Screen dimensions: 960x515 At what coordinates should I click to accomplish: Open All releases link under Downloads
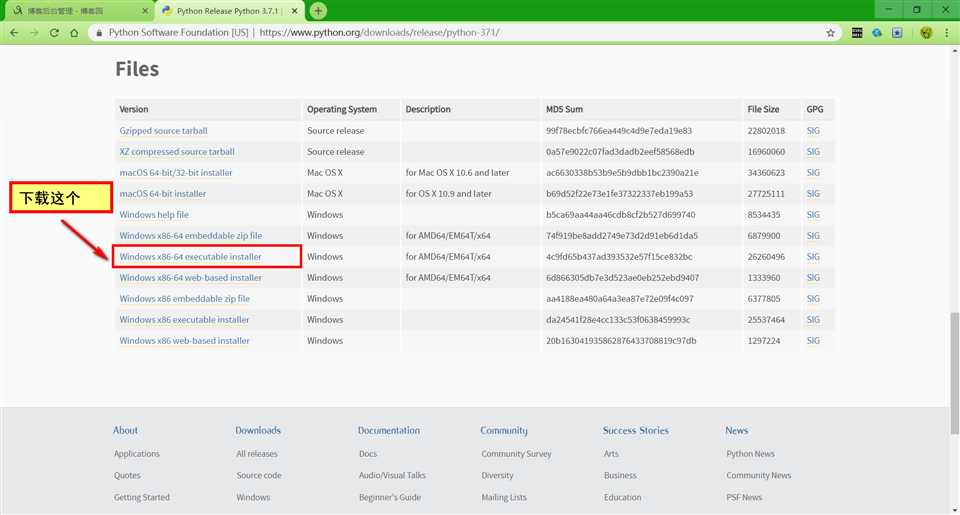257,454
